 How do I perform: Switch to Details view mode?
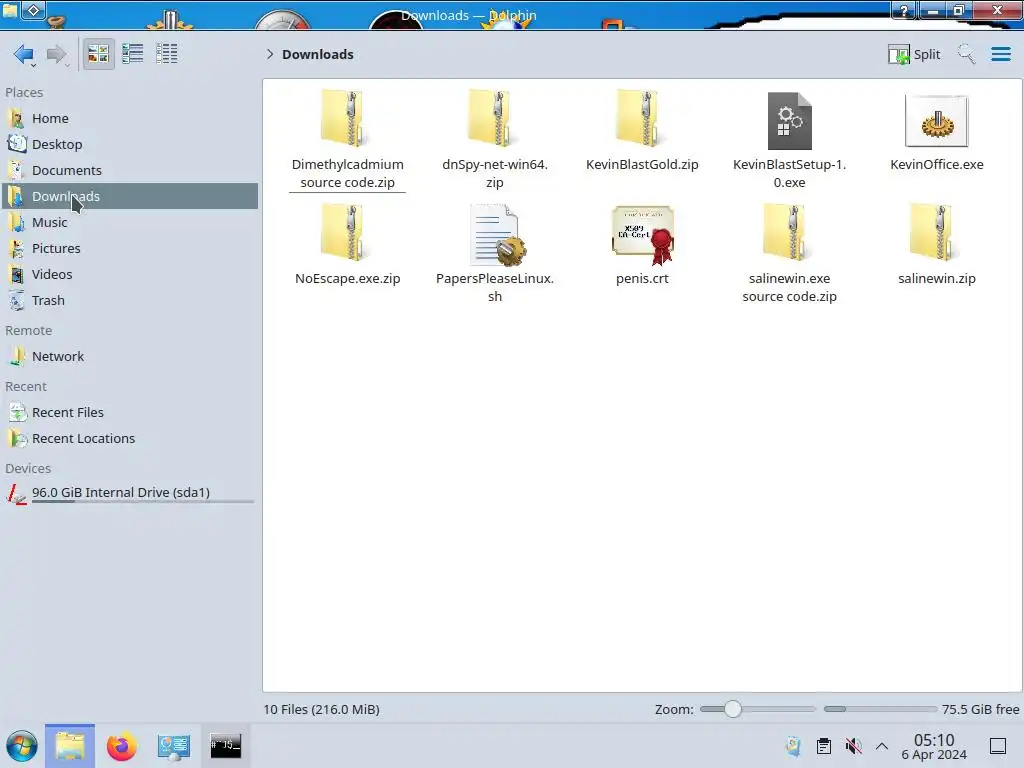click(167, 54)
